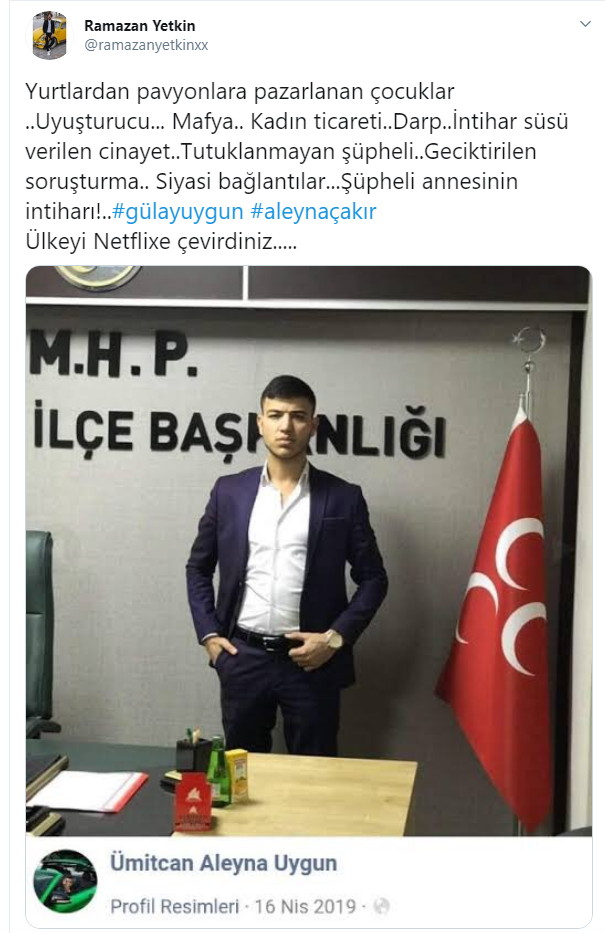The width and height of the screenshot is (605, 933).
Task: Click the 16 Nis 2019 post date
Action: click(305, 906)
